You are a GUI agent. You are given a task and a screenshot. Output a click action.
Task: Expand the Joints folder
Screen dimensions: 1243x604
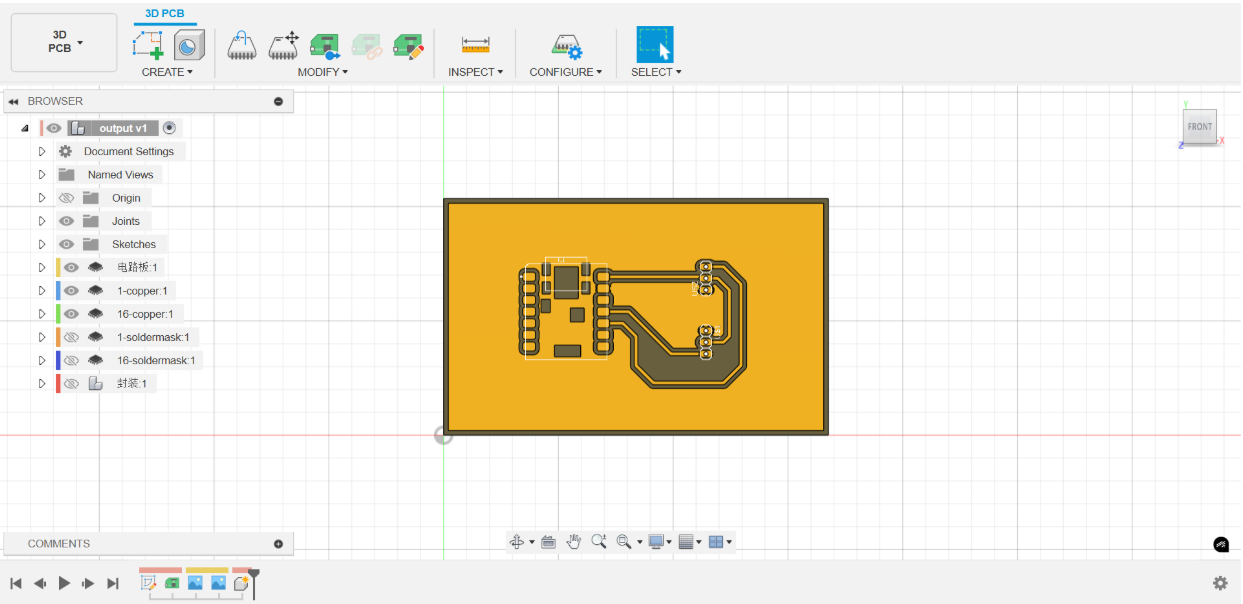pyautogui.click(x=42, y=221)
